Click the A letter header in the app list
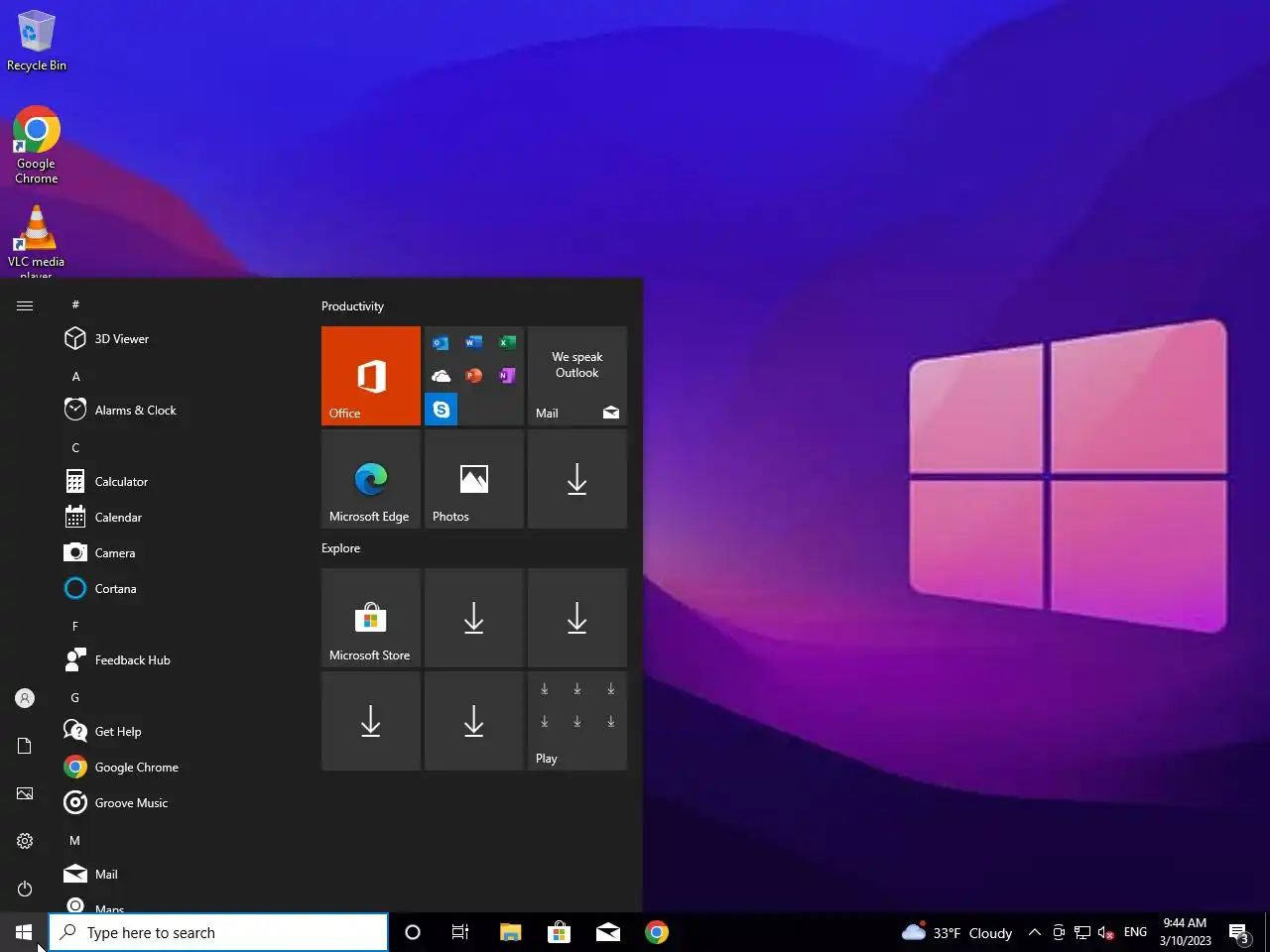 tap(75, 376)
